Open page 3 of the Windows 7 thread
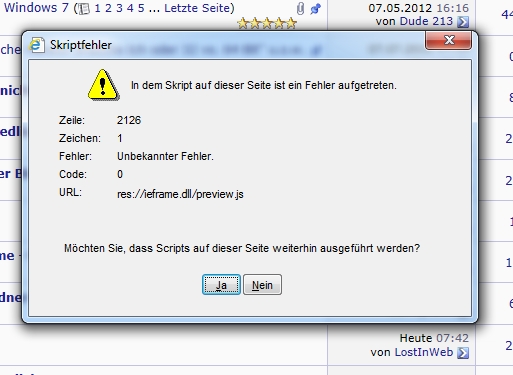513x375 pixels. click(x=119, y=8)
